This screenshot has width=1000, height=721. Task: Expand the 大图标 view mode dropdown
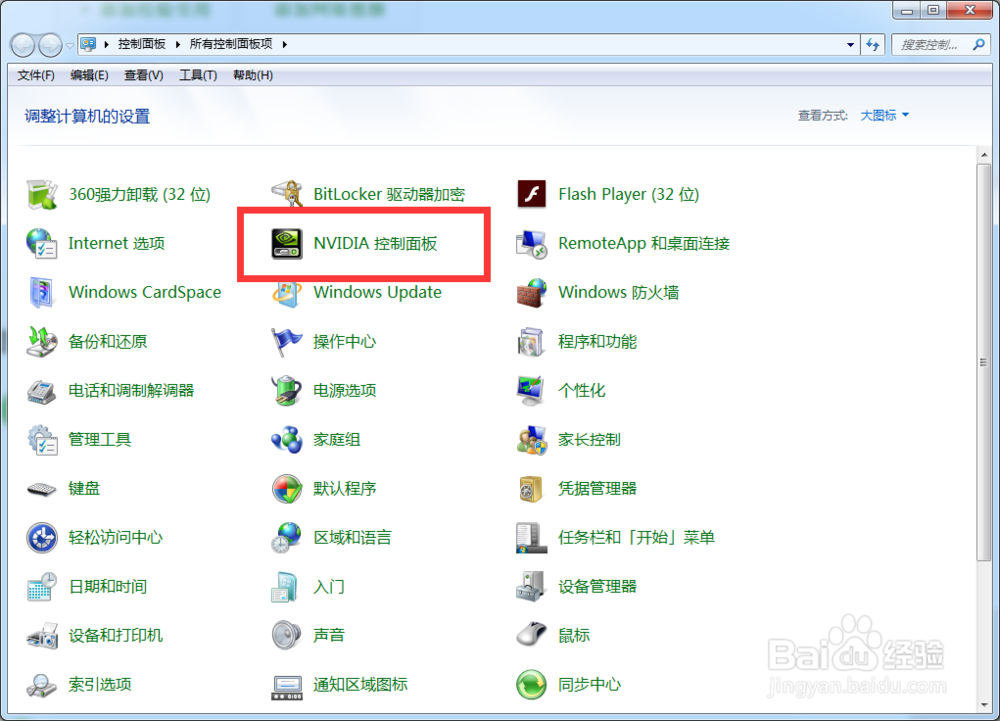tap(885, 115)
